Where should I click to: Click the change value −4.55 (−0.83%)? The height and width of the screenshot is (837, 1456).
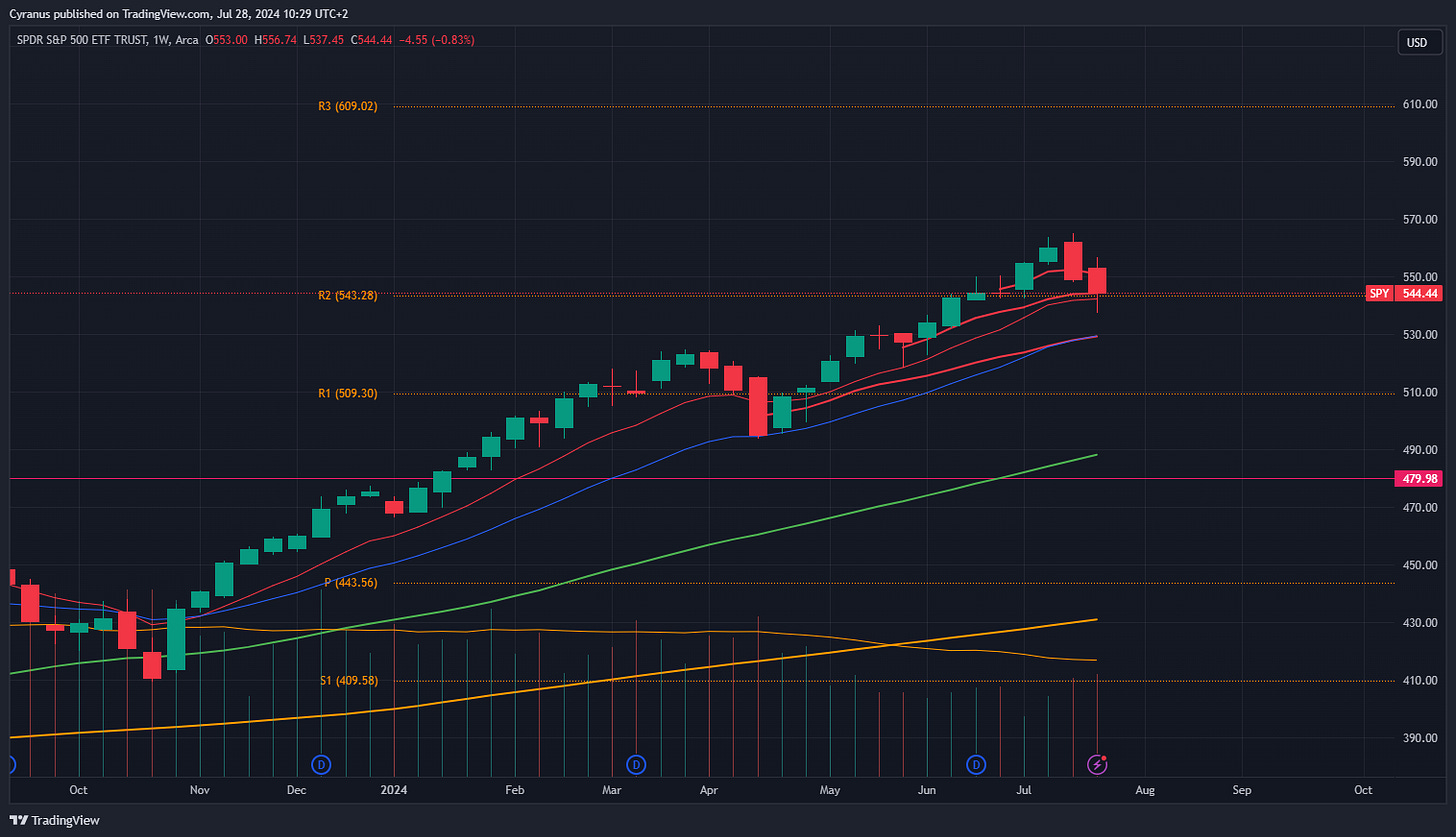pos(437,40)
